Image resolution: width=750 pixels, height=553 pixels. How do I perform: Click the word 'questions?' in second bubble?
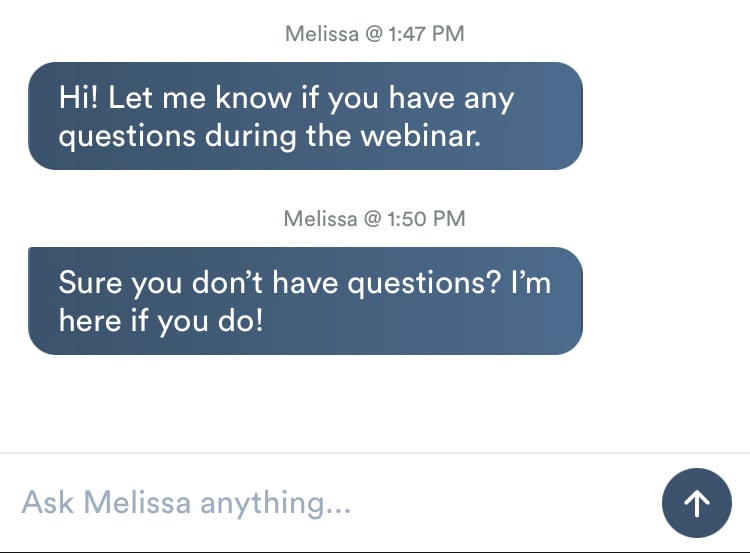[423, 283]
